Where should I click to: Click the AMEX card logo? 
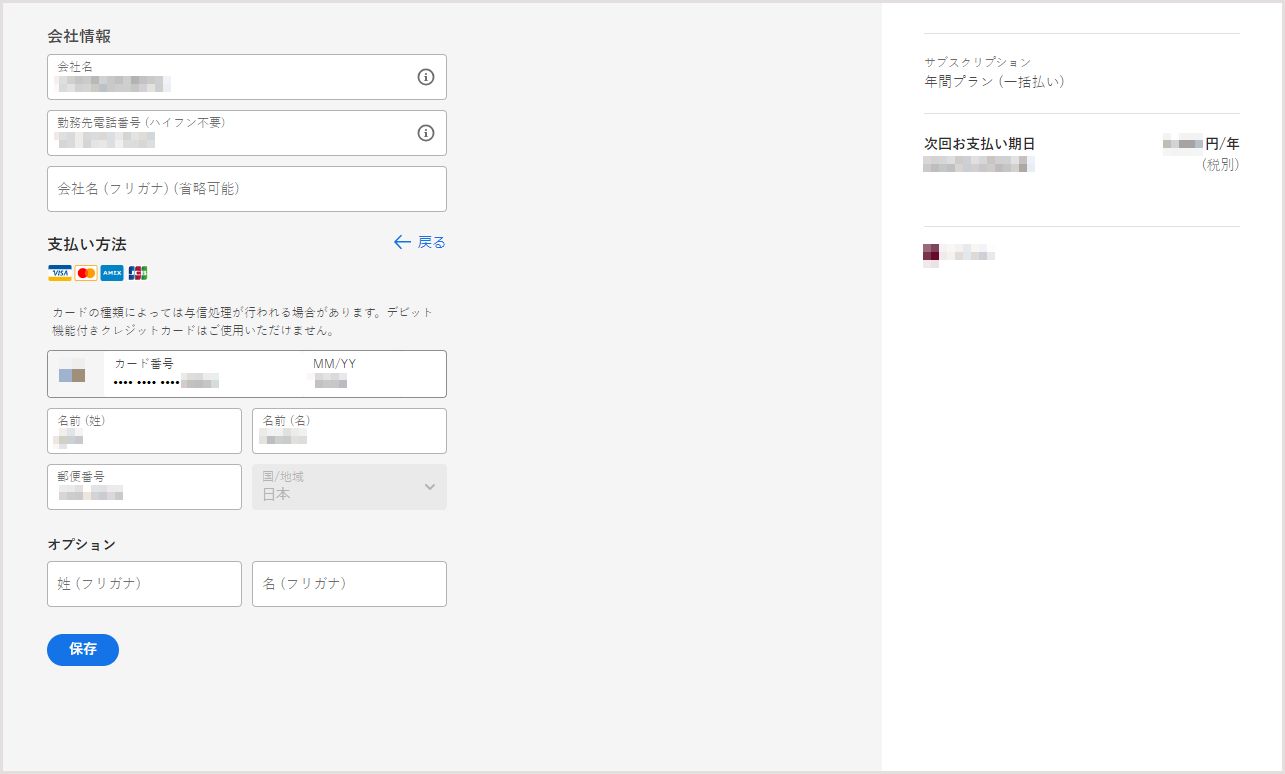[x=112, y=273]
